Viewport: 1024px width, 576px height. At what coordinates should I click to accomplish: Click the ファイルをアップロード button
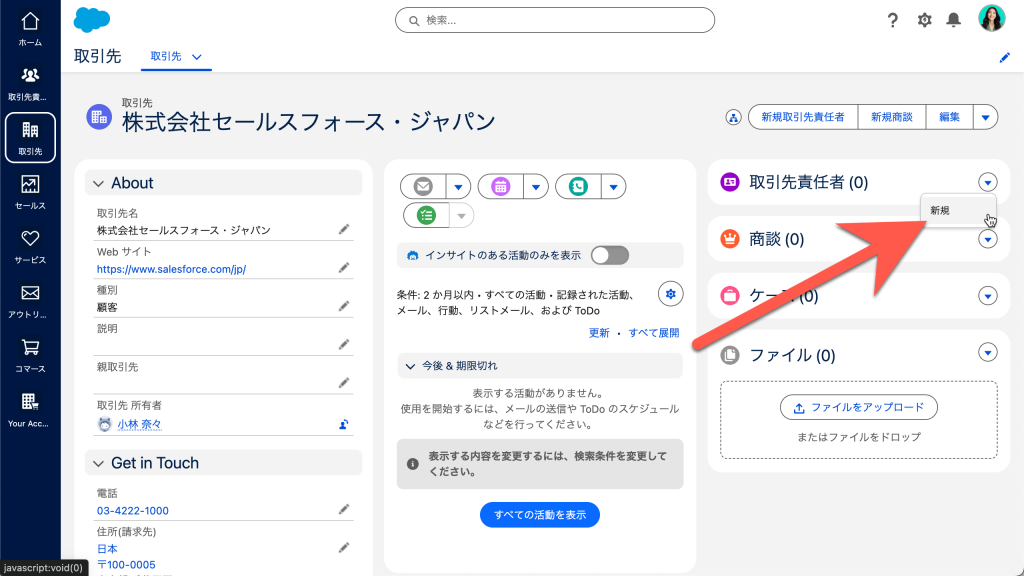tap(858, 408)
